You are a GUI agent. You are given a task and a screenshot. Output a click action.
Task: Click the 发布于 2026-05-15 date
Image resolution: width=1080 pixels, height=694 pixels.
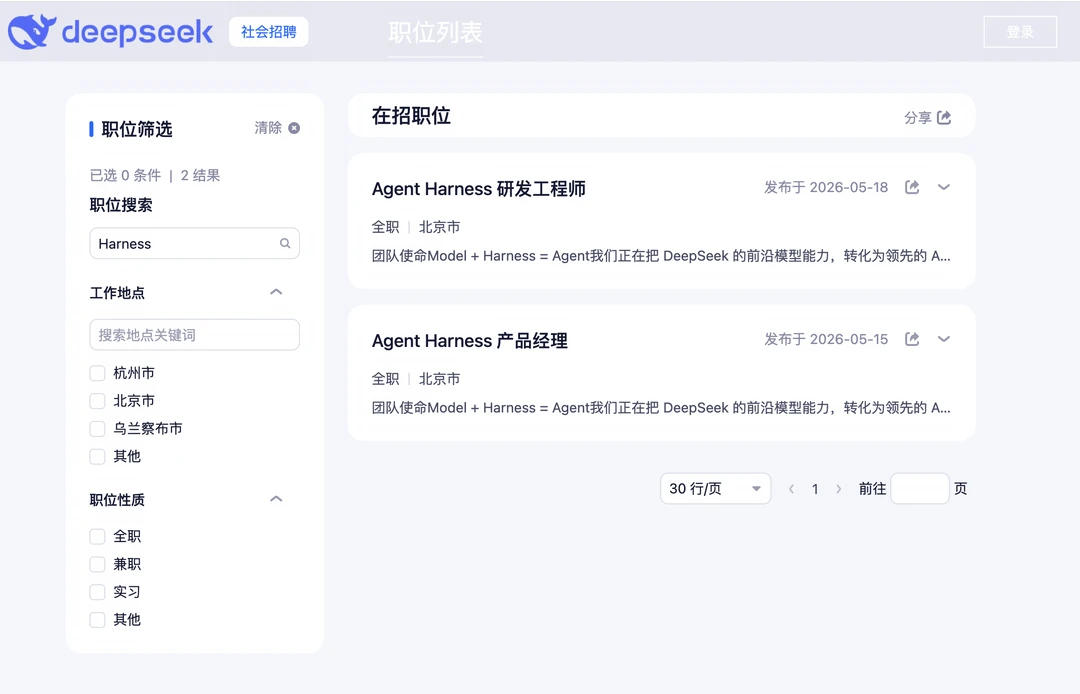tap(826, 339)
